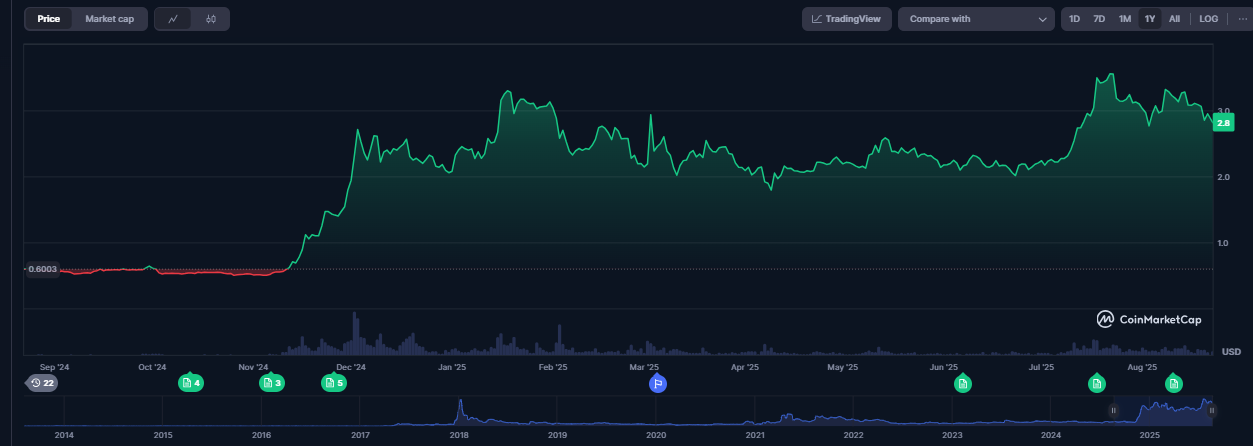1253x446 pixels.
Task: Click the 0.6003 starting price label
Action: pos(42,269)
